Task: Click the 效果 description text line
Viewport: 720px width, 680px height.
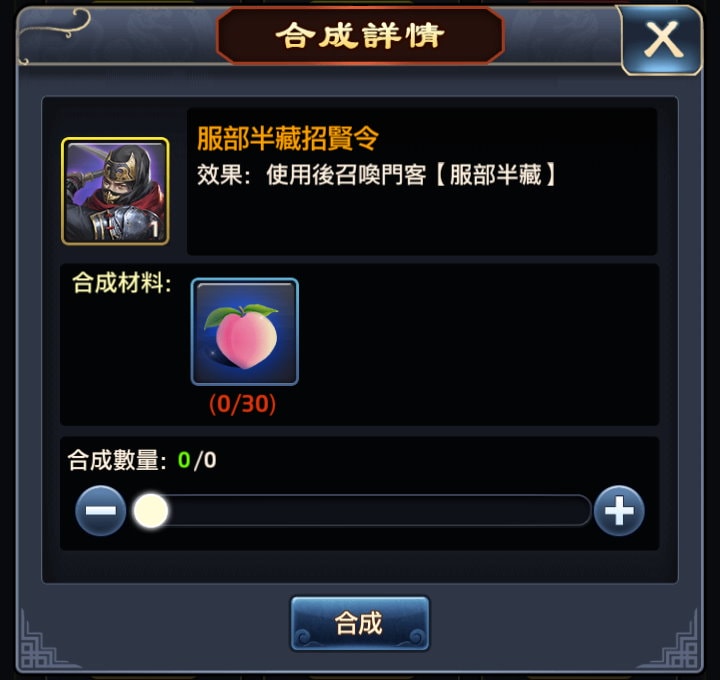Action: point(377,175)
